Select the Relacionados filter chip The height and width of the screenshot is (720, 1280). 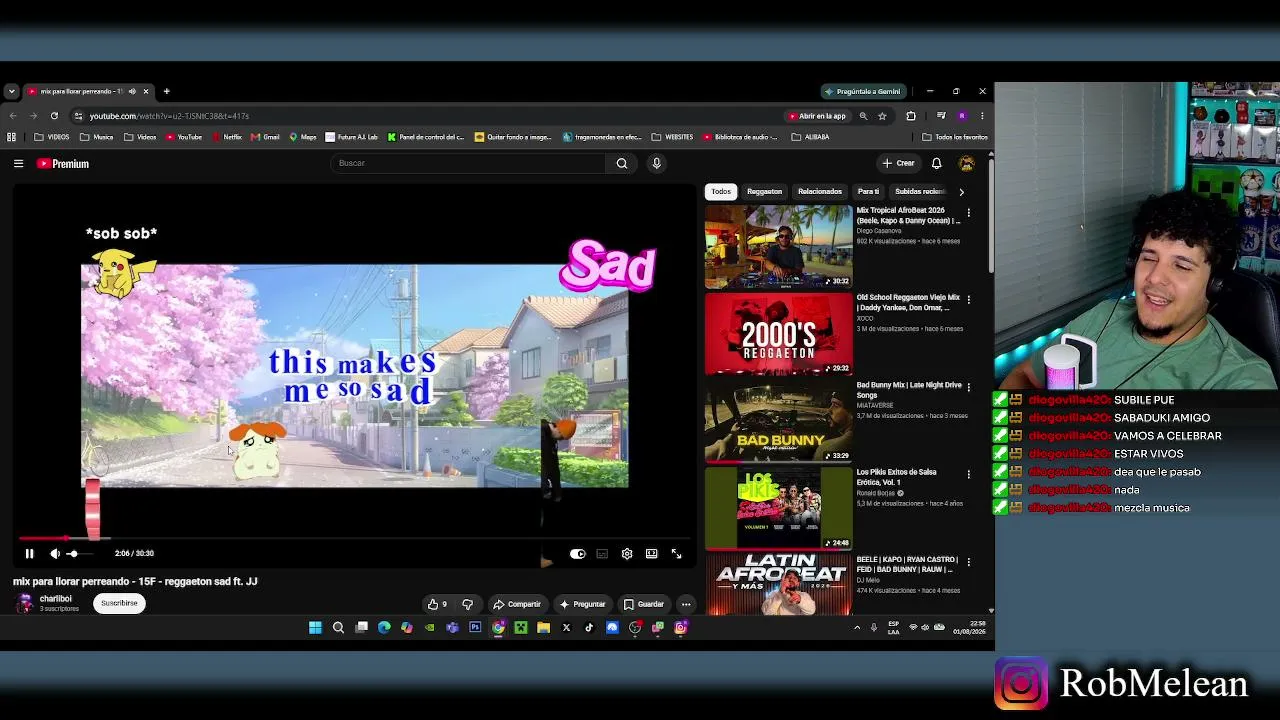coord(820,191)
